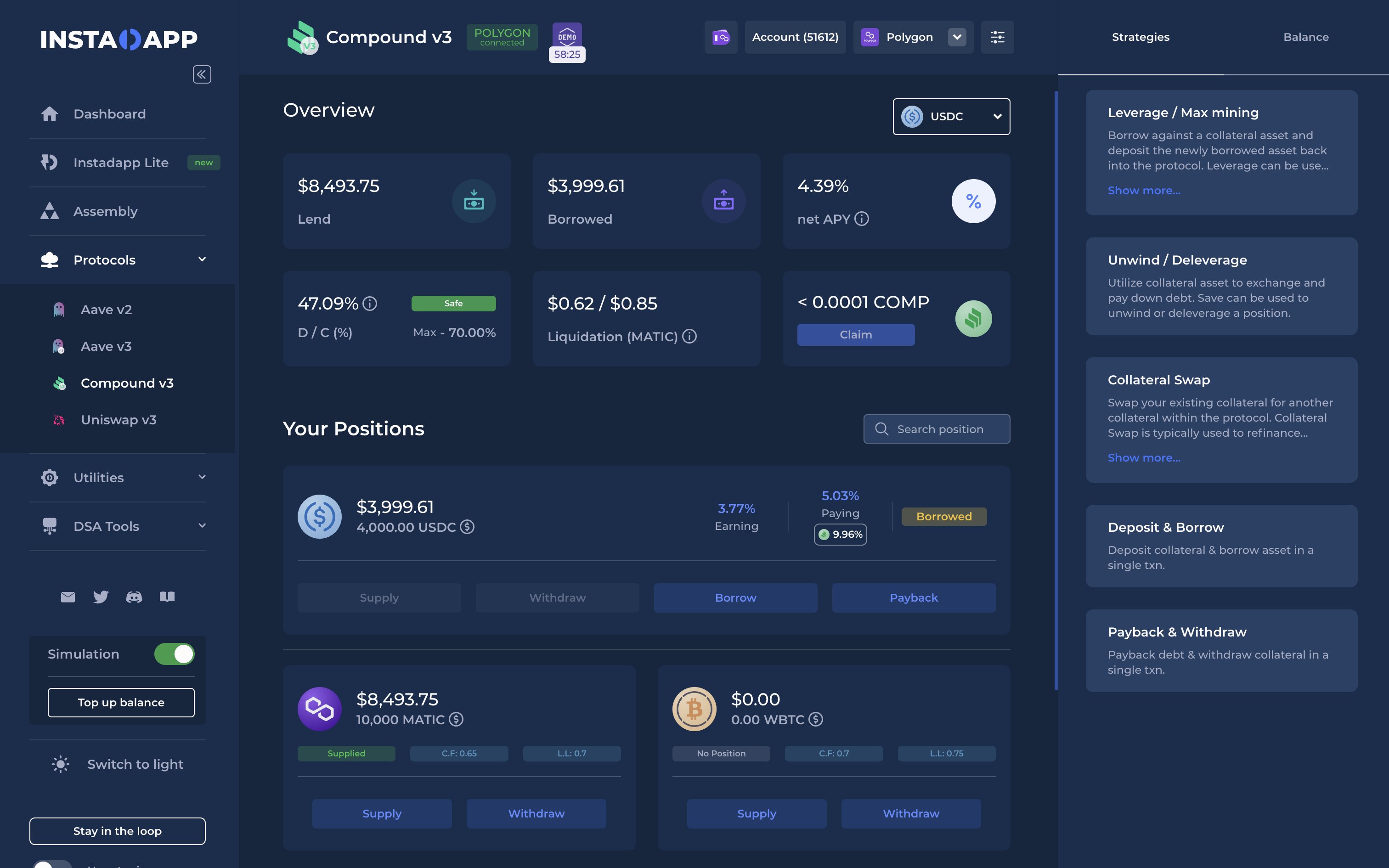This screenshot has width=1389, height=868.
Task: Click the wallet icon beside Account
Action: [720, 37]
